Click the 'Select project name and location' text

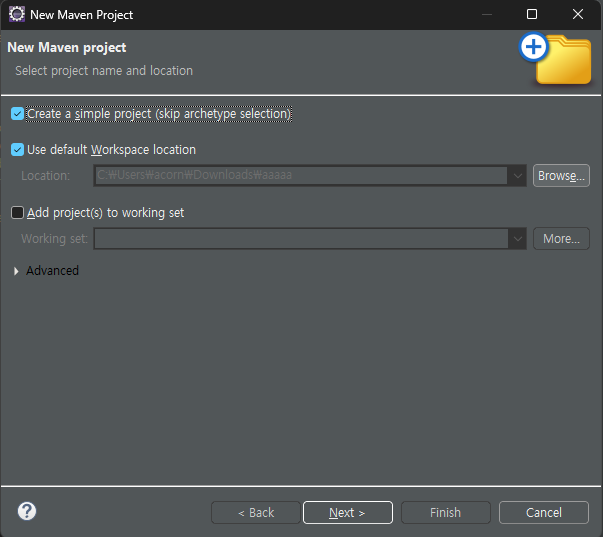(x=104, y=71)
